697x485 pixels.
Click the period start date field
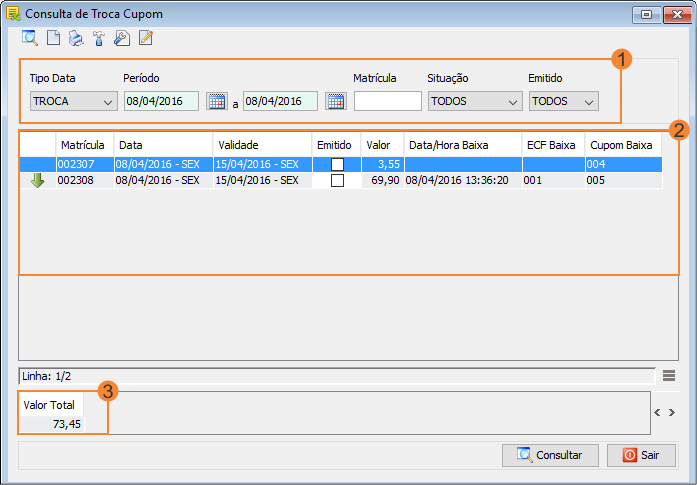point(161,101)
